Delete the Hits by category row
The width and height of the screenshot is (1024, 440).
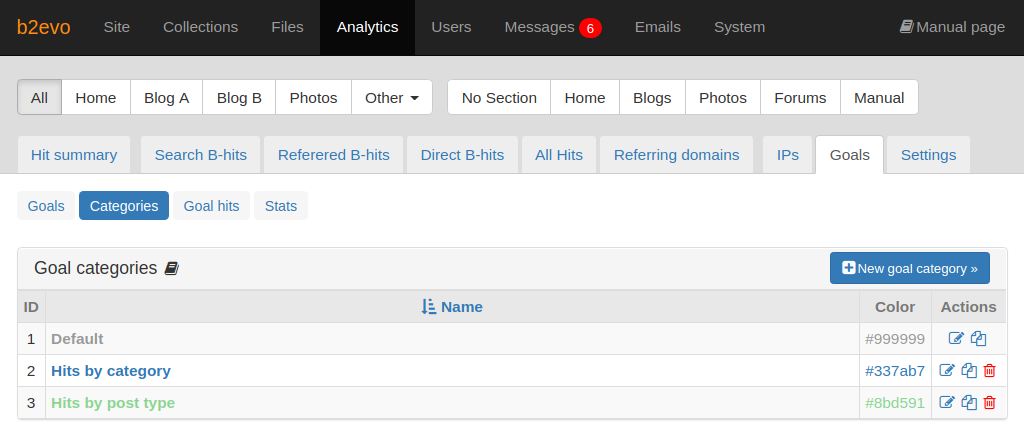point(989,370)
